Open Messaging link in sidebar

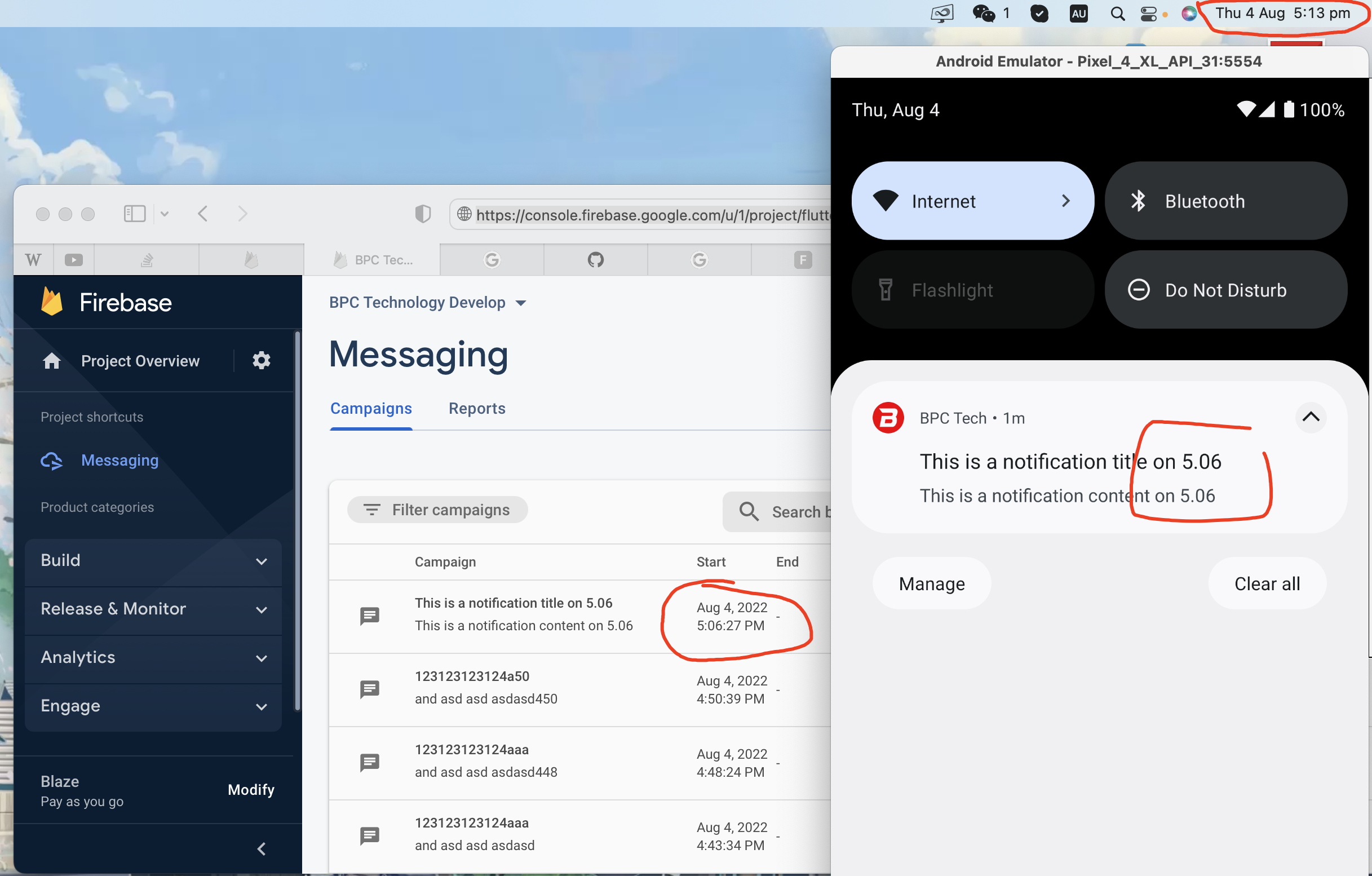coord(120,461)
